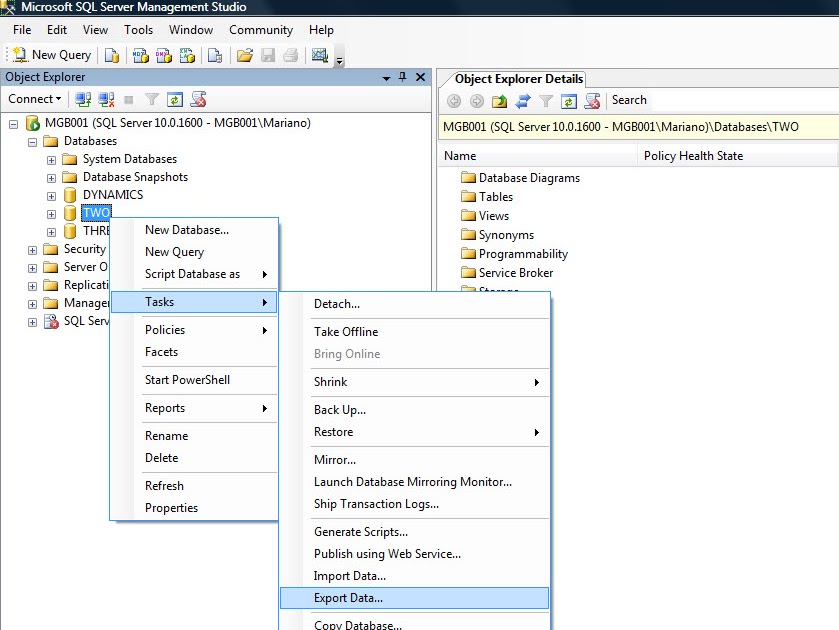Click Disconnect icon in Object Explorer
839x630 pixels.
pos(106,100)
